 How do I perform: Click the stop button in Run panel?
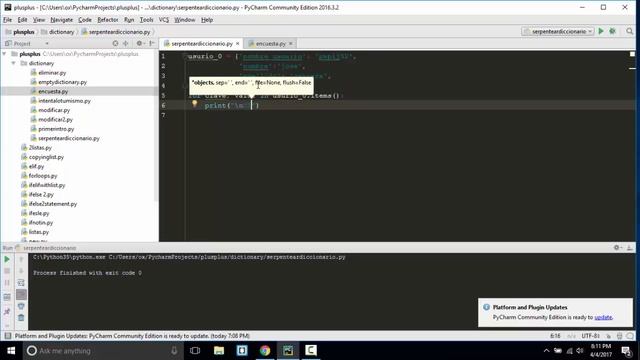point(7,271)
